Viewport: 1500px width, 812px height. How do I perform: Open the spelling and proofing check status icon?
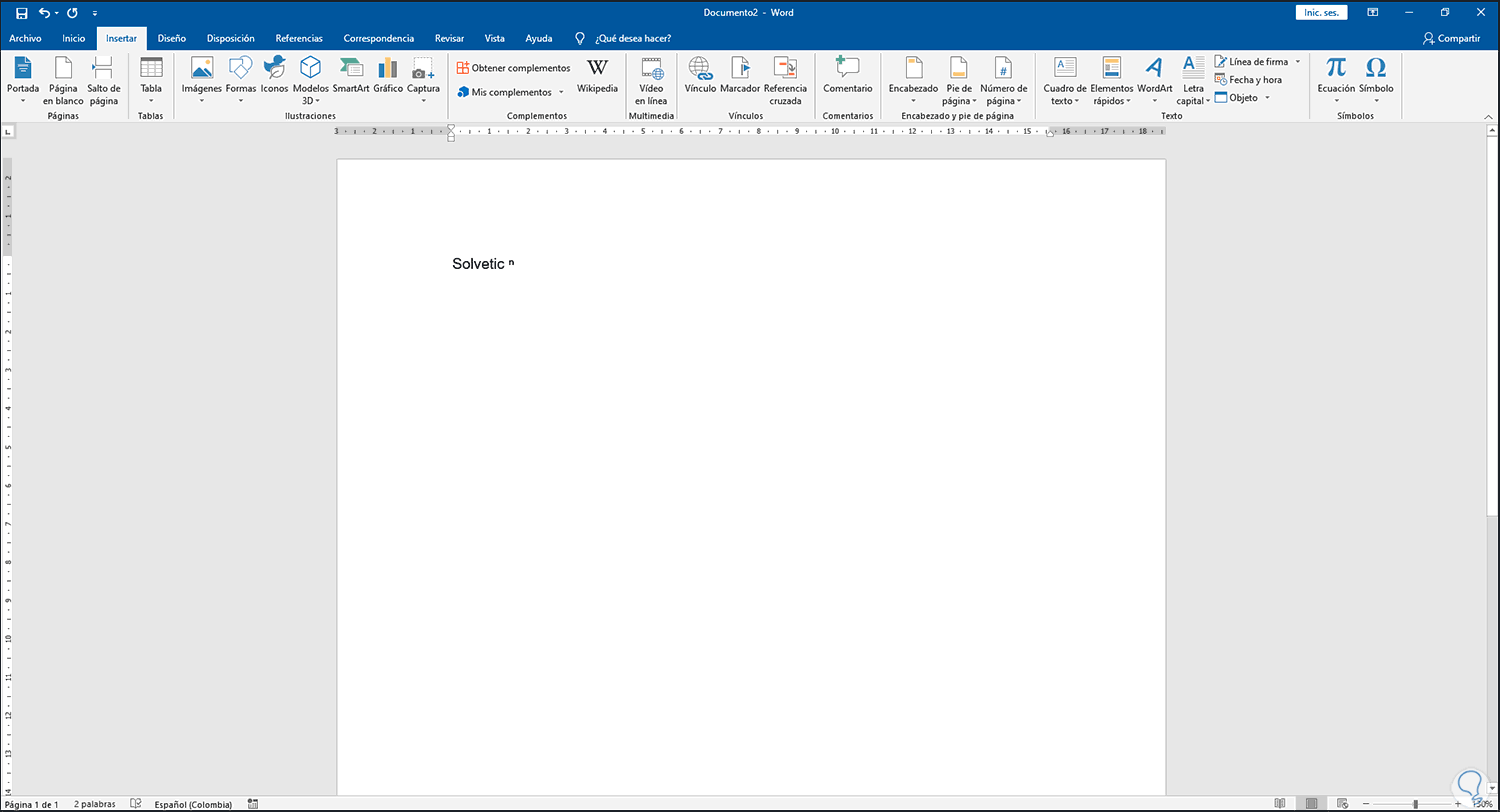pos(136,804)
